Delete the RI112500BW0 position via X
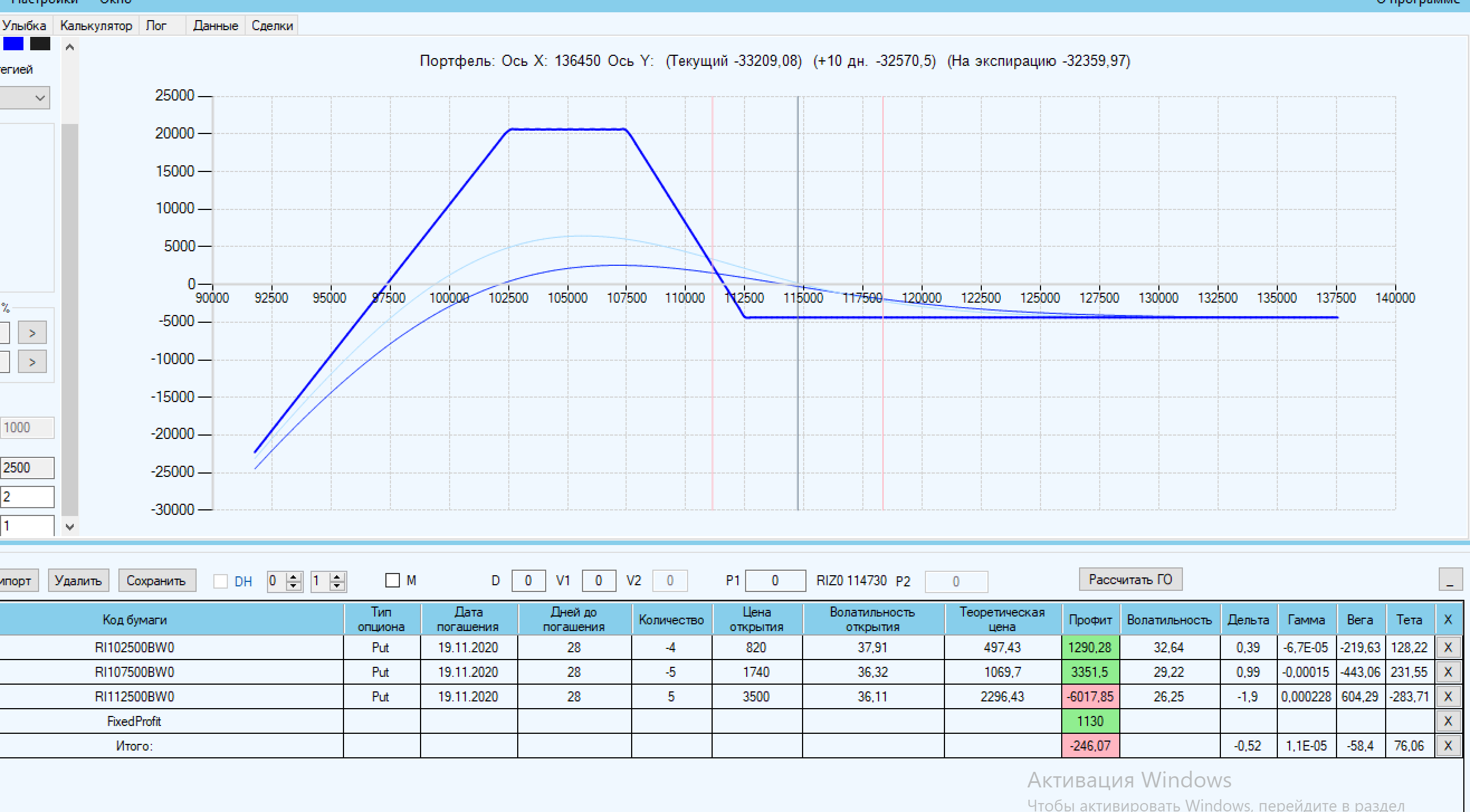Viewport: 1470px width, 812px height. point(1447,696)
